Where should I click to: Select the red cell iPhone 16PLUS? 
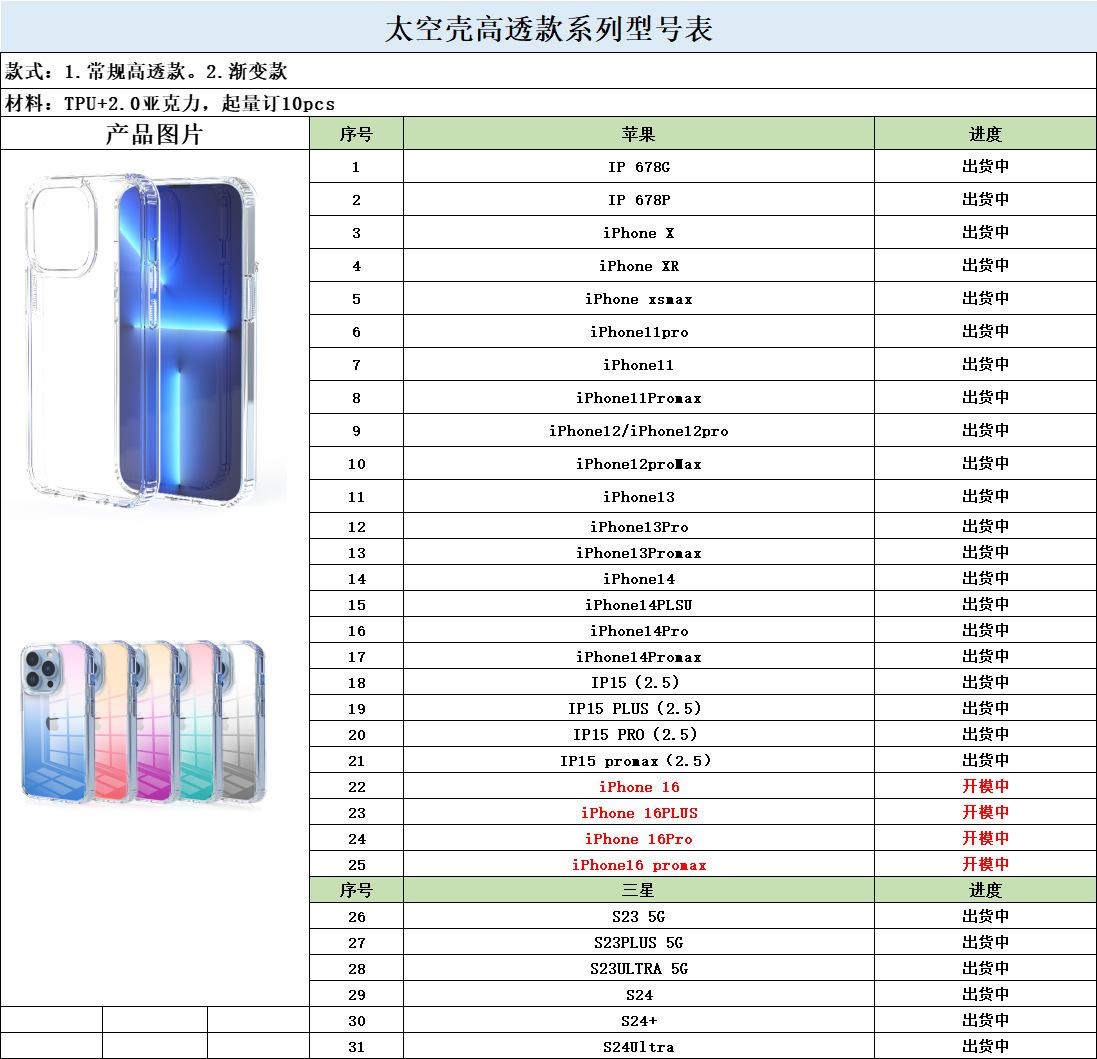point(639,812)
